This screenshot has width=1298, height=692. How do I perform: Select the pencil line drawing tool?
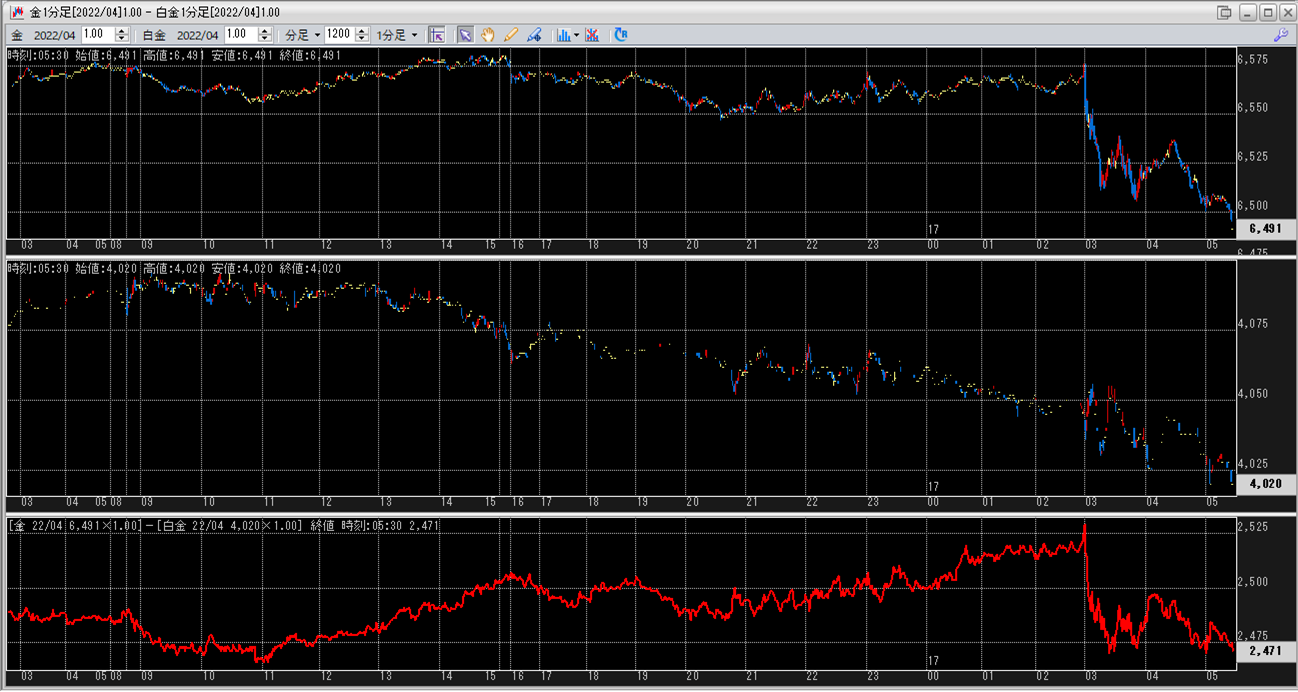pyautogui.click(x=511, y=35)
